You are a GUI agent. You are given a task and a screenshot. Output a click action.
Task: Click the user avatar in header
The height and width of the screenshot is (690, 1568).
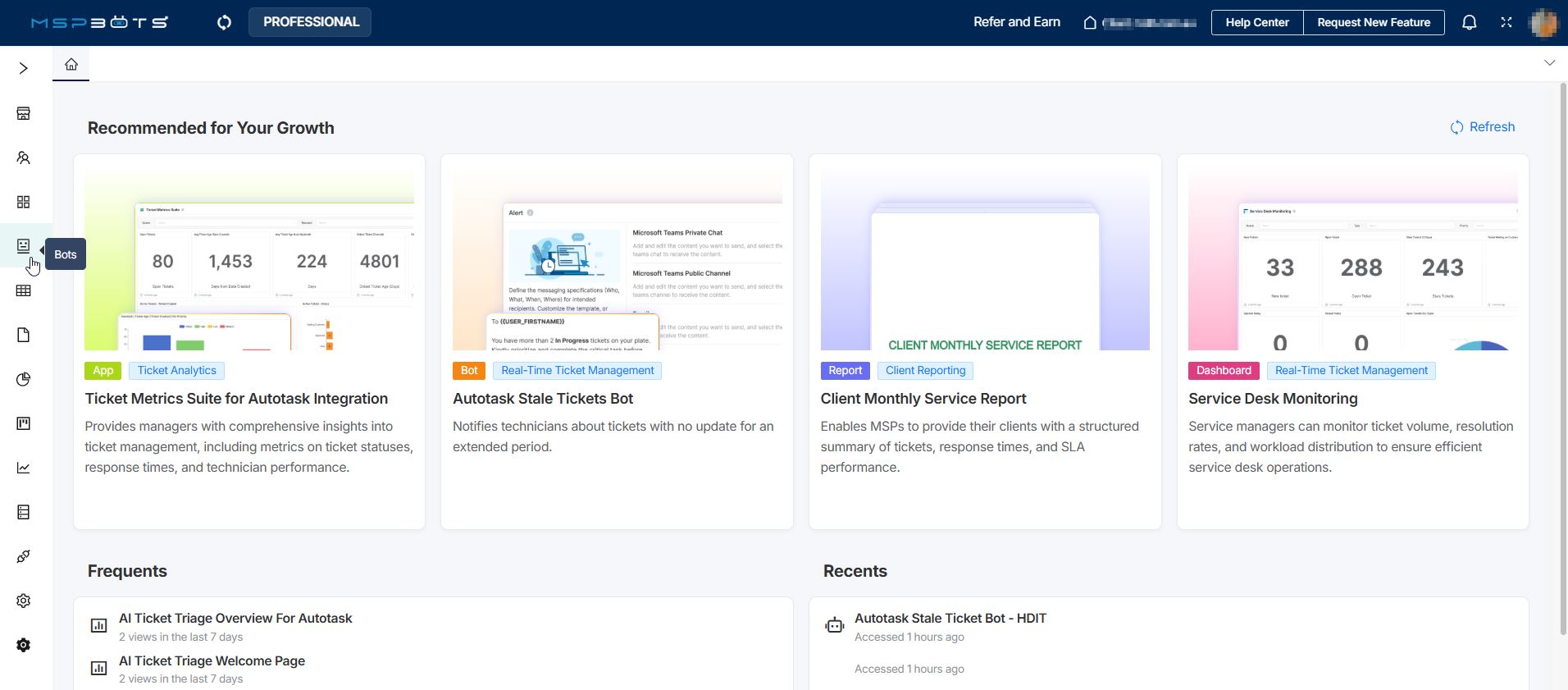[1543, 22]
